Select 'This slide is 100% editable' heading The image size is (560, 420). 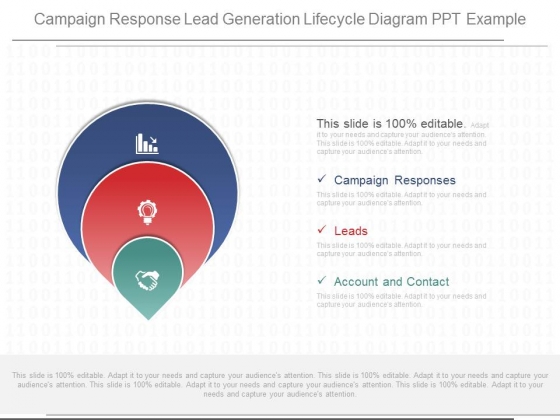(391, 124)
